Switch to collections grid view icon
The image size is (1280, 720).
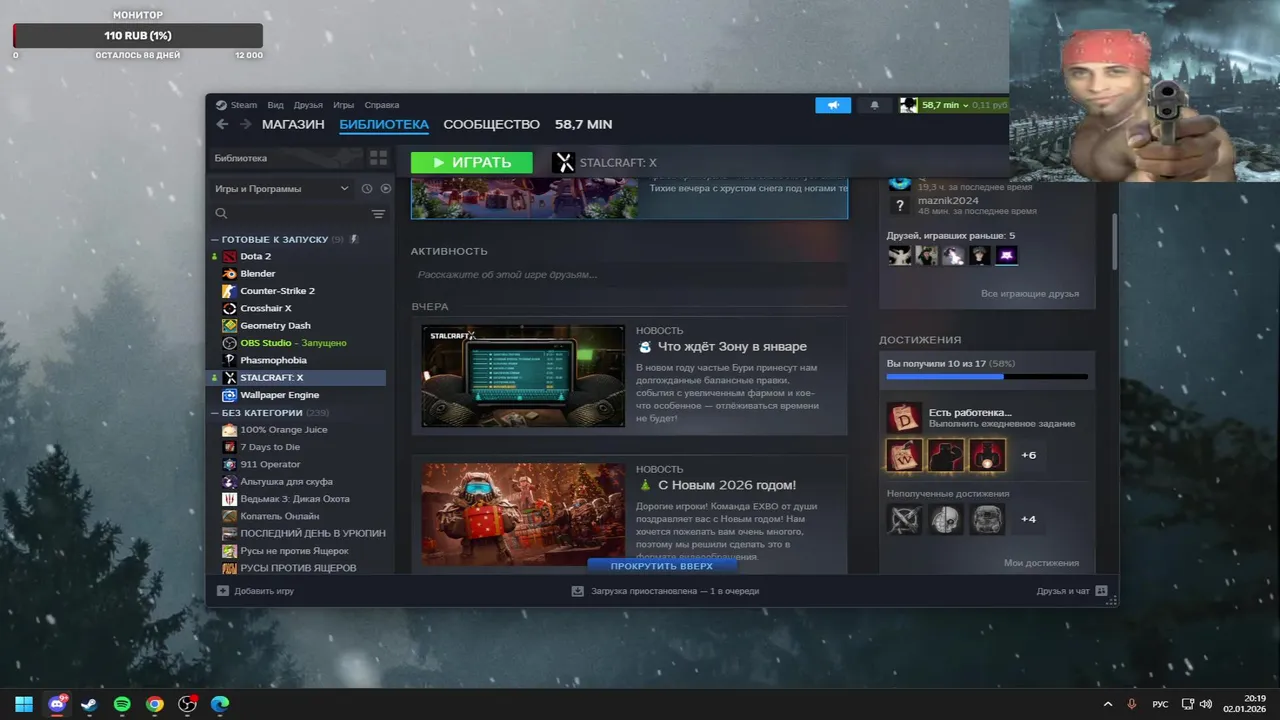point(378,158)
